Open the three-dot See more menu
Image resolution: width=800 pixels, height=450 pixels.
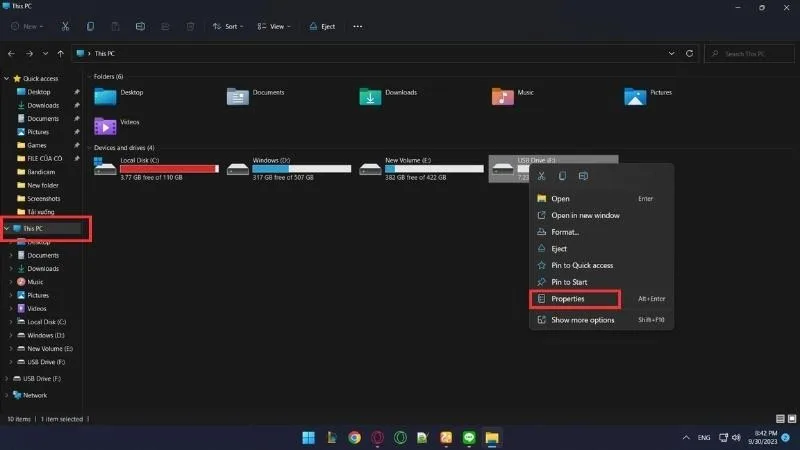pos(358,27)
